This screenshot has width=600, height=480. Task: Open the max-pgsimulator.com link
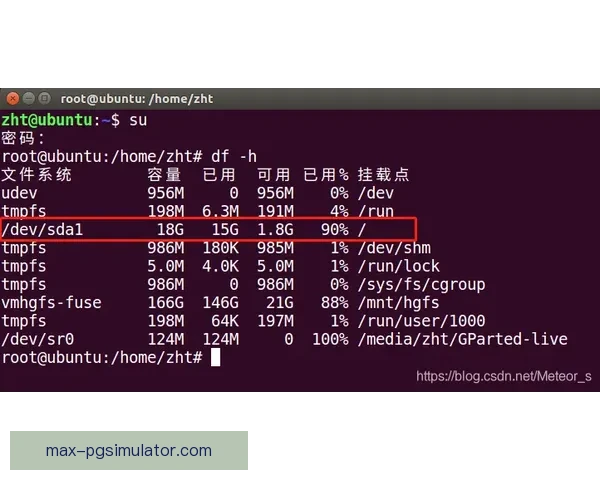point(128,450)
